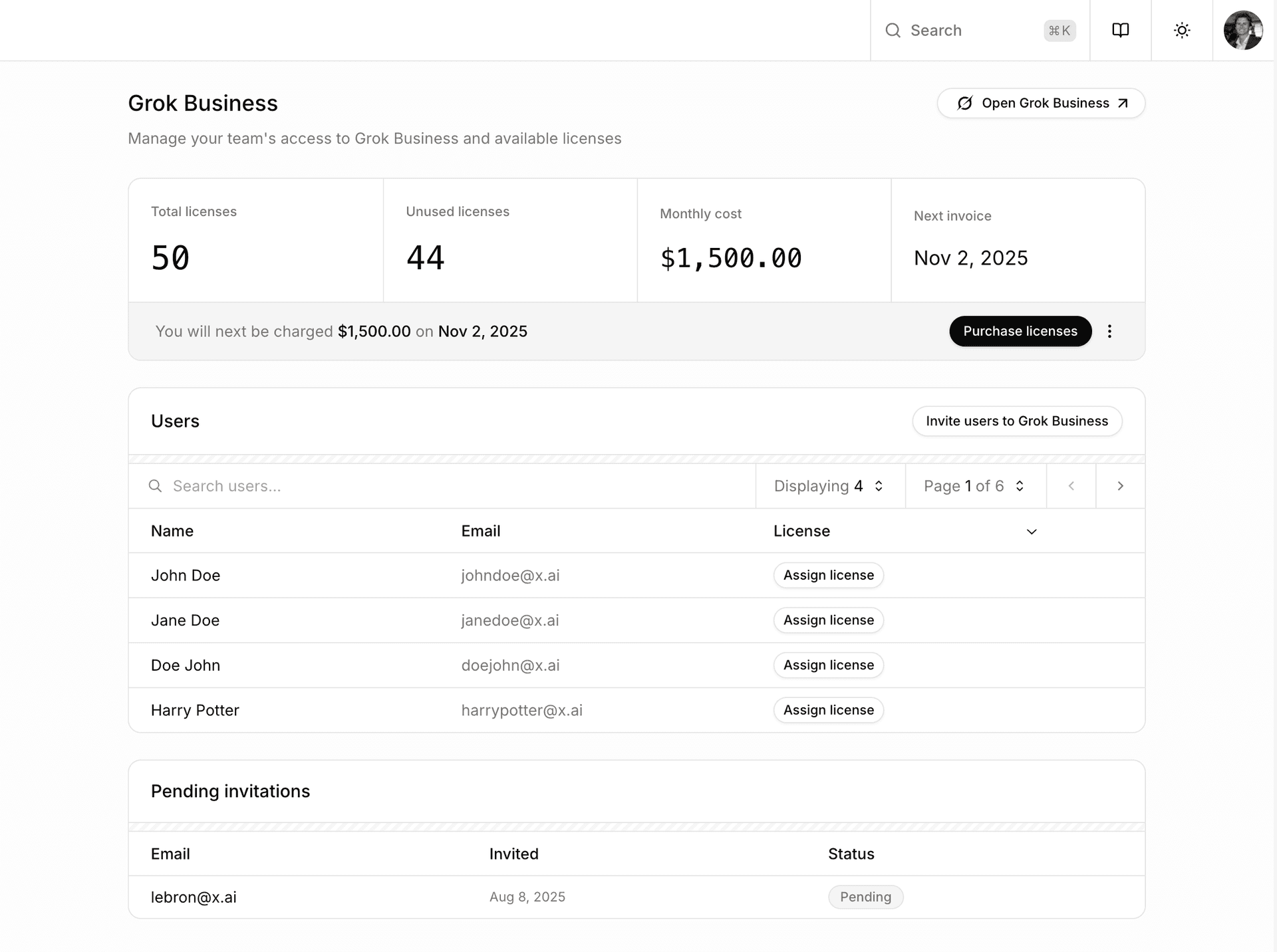Click the Grok logo icon in Open button
Image resolution: width=1277 pixels, height=952 pixels.
pos(964,103)
